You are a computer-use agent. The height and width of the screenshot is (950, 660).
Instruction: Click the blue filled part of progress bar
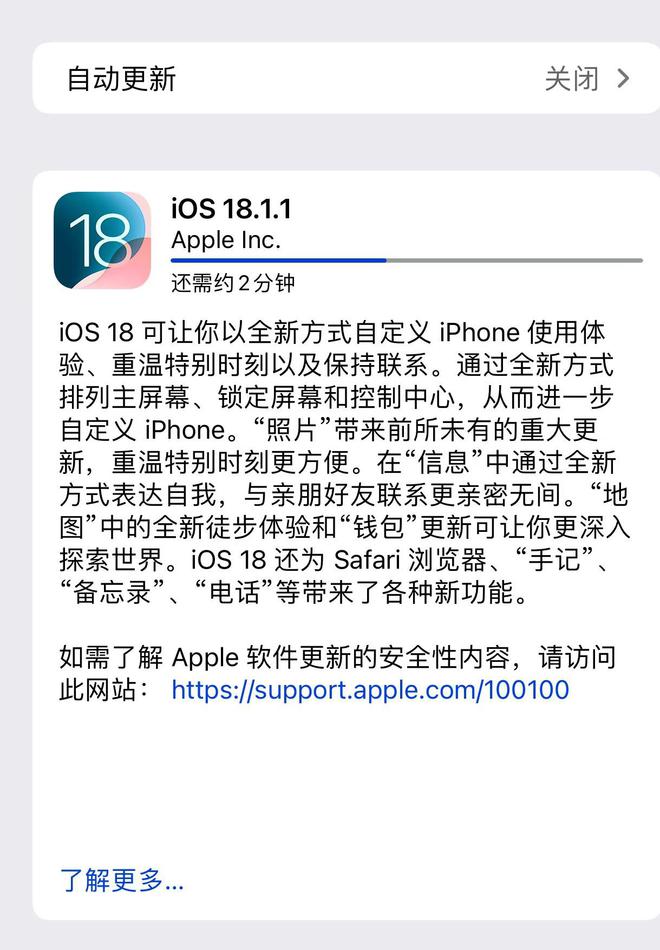279,261
